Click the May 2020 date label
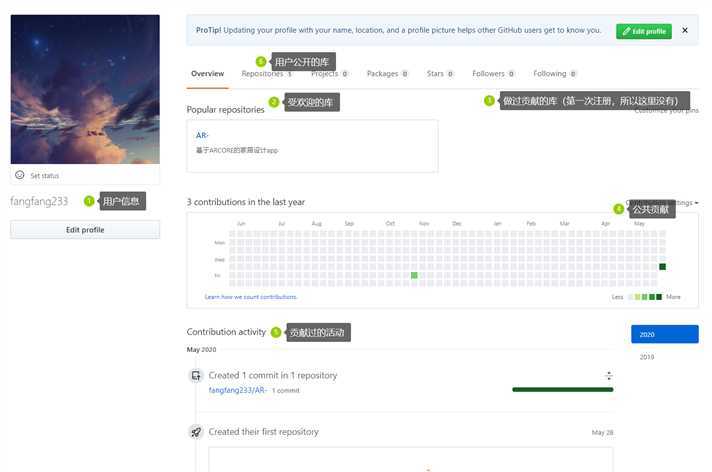This screenshot has width=712, height=472. [201, 350]
